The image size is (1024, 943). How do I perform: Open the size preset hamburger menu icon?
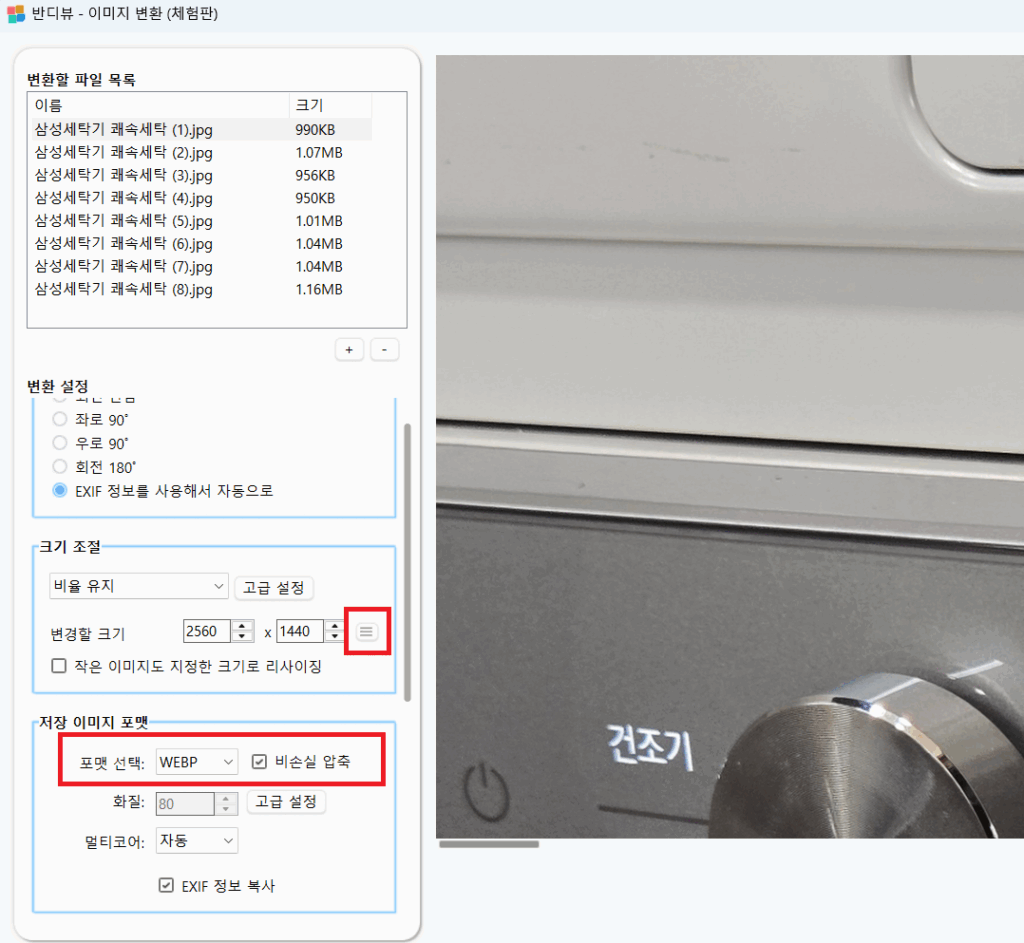pos(368,631)
